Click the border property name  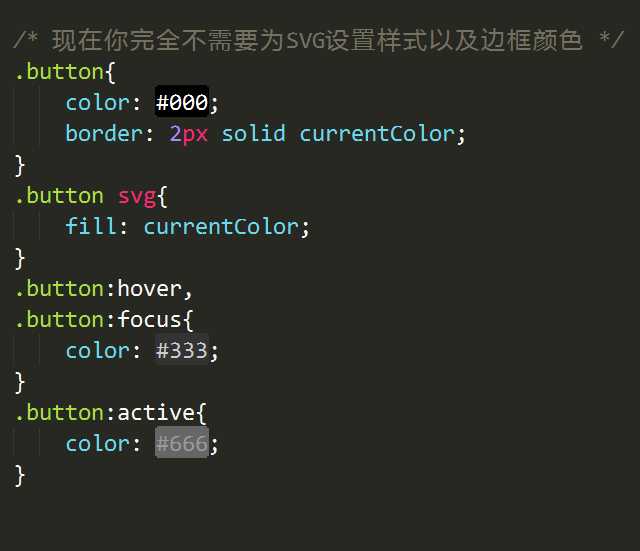click(104, 133)
